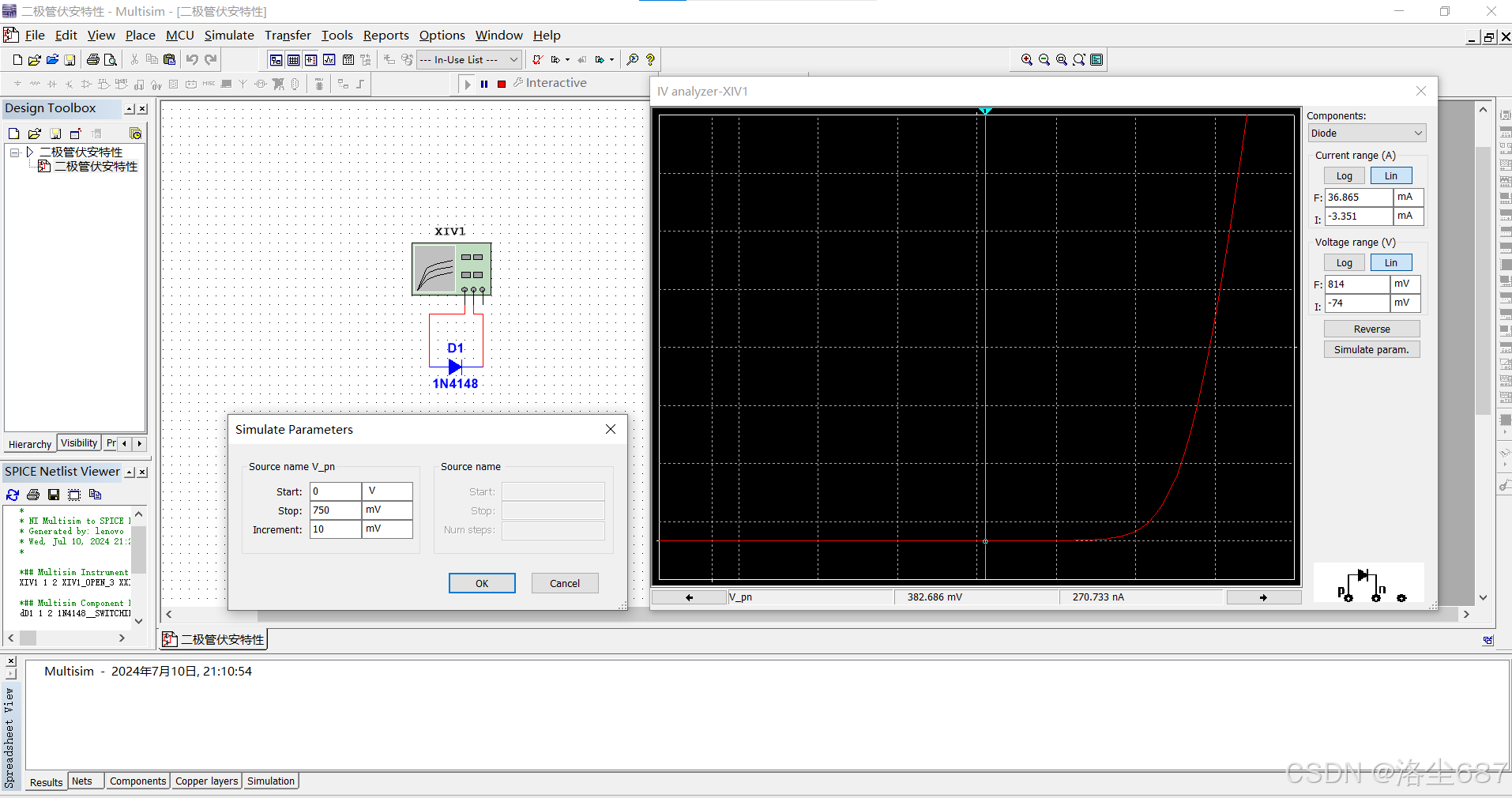Click the Full Screen view icon
1512x798 pixels.
click(1096, 59)
